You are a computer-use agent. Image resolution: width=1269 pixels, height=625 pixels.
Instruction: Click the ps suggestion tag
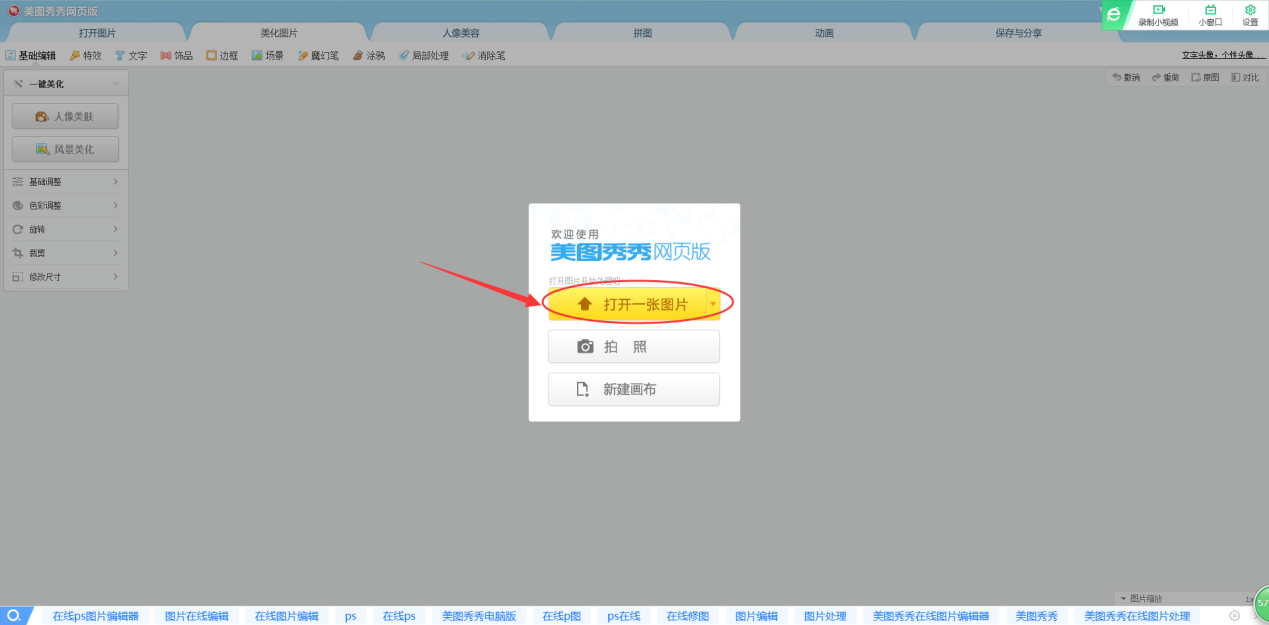[x=350, y=616]
